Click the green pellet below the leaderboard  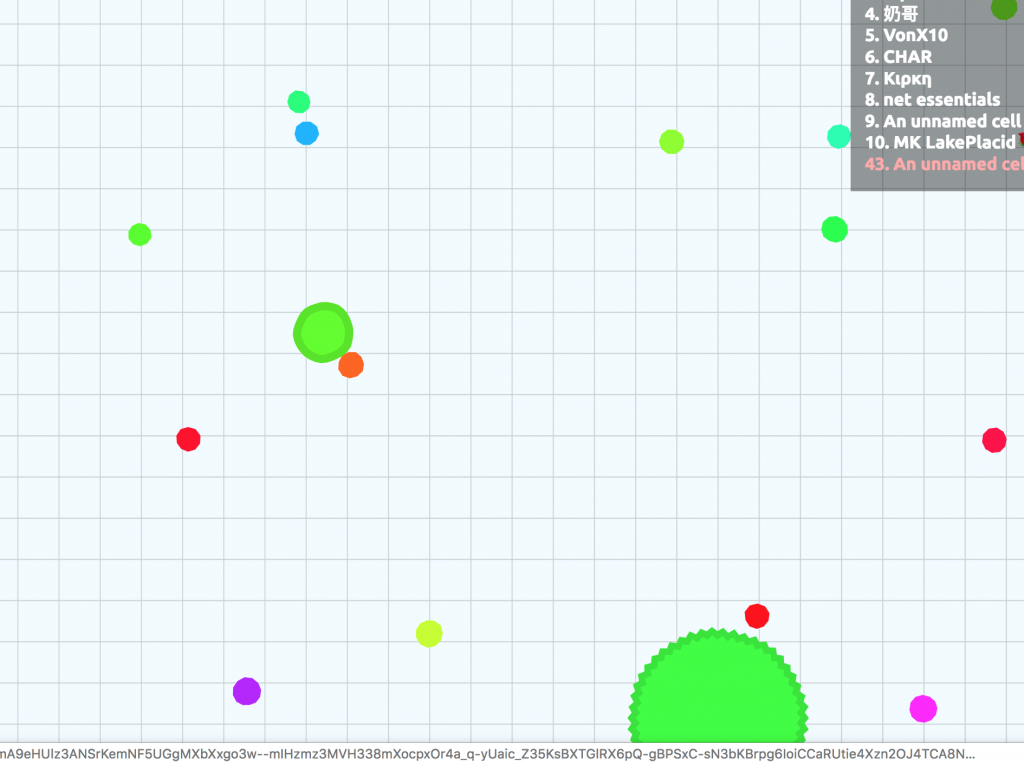(x=834, y=229)
